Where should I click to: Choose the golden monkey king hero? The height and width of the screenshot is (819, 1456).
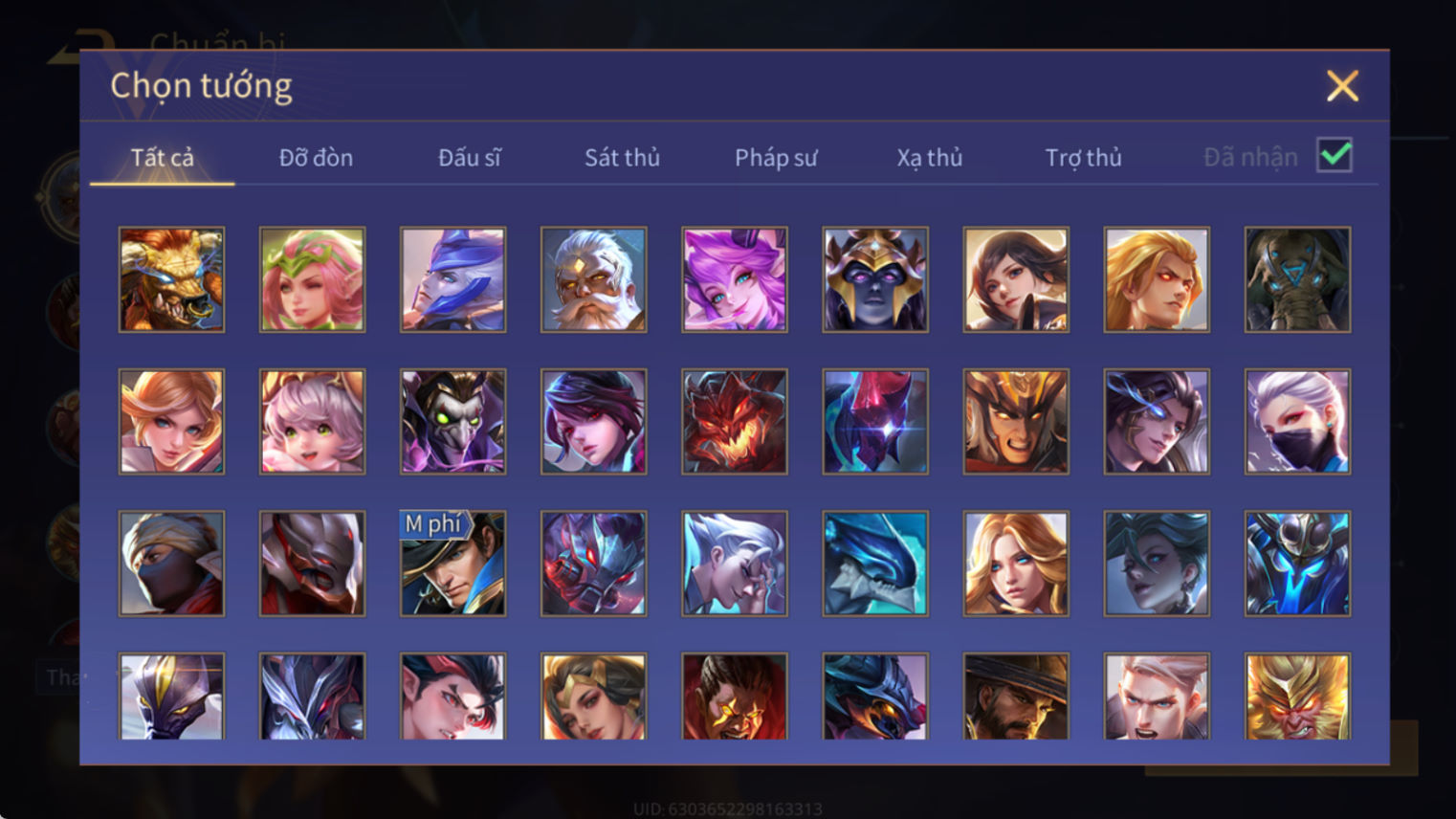[1297, 696]
